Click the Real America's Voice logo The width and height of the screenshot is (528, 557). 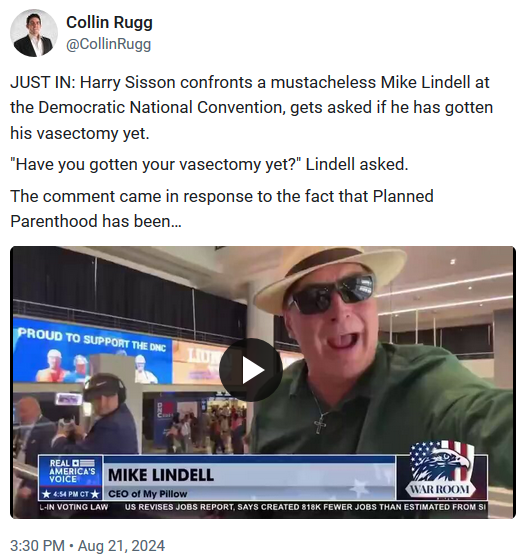point(70,471)
